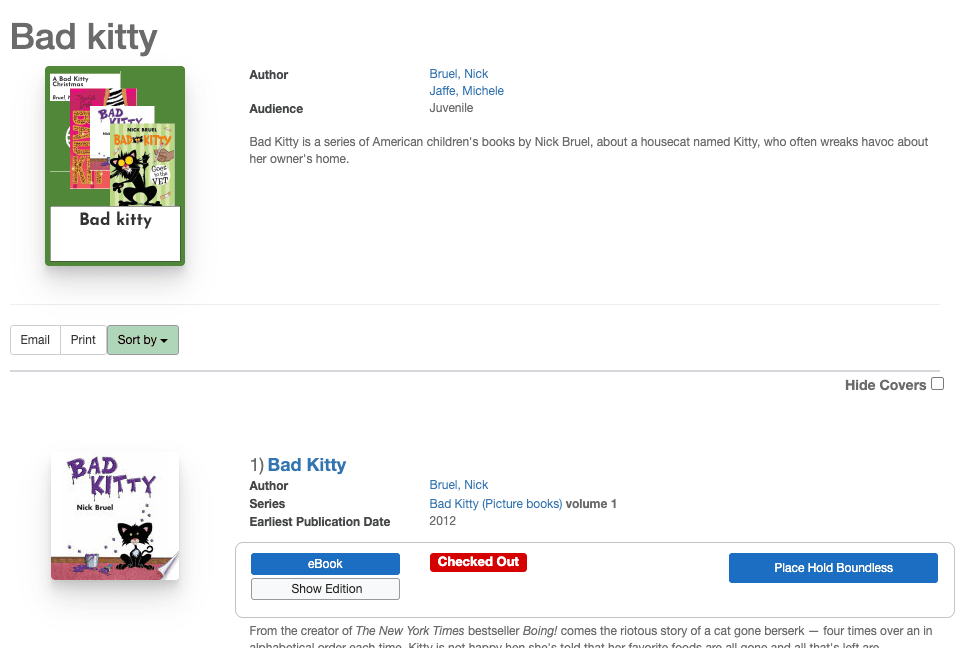966x648 pixels.
Task: Expand Show Edition details
Action: click(x=325, y=589)
